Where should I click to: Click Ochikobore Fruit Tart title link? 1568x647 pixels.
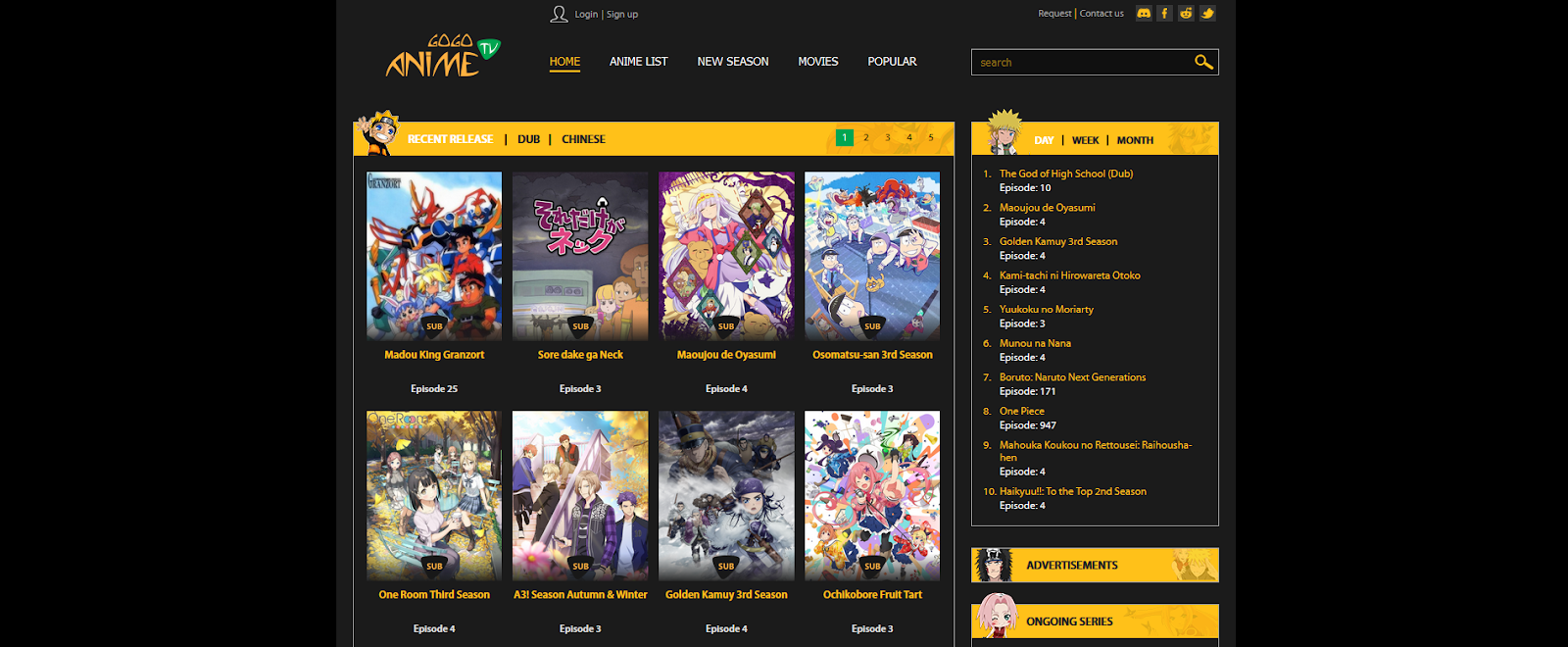pos(872,595)
